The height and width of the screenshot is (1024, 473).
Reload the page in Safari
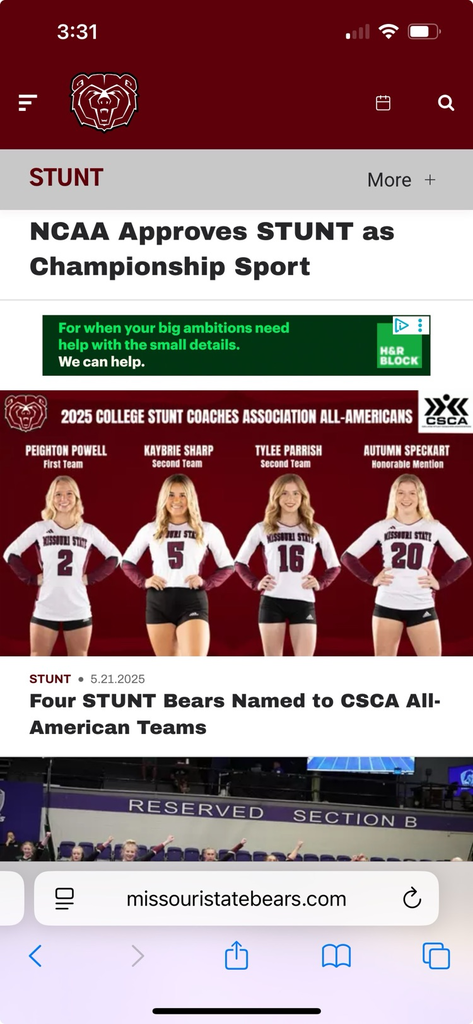coord(412,899)
